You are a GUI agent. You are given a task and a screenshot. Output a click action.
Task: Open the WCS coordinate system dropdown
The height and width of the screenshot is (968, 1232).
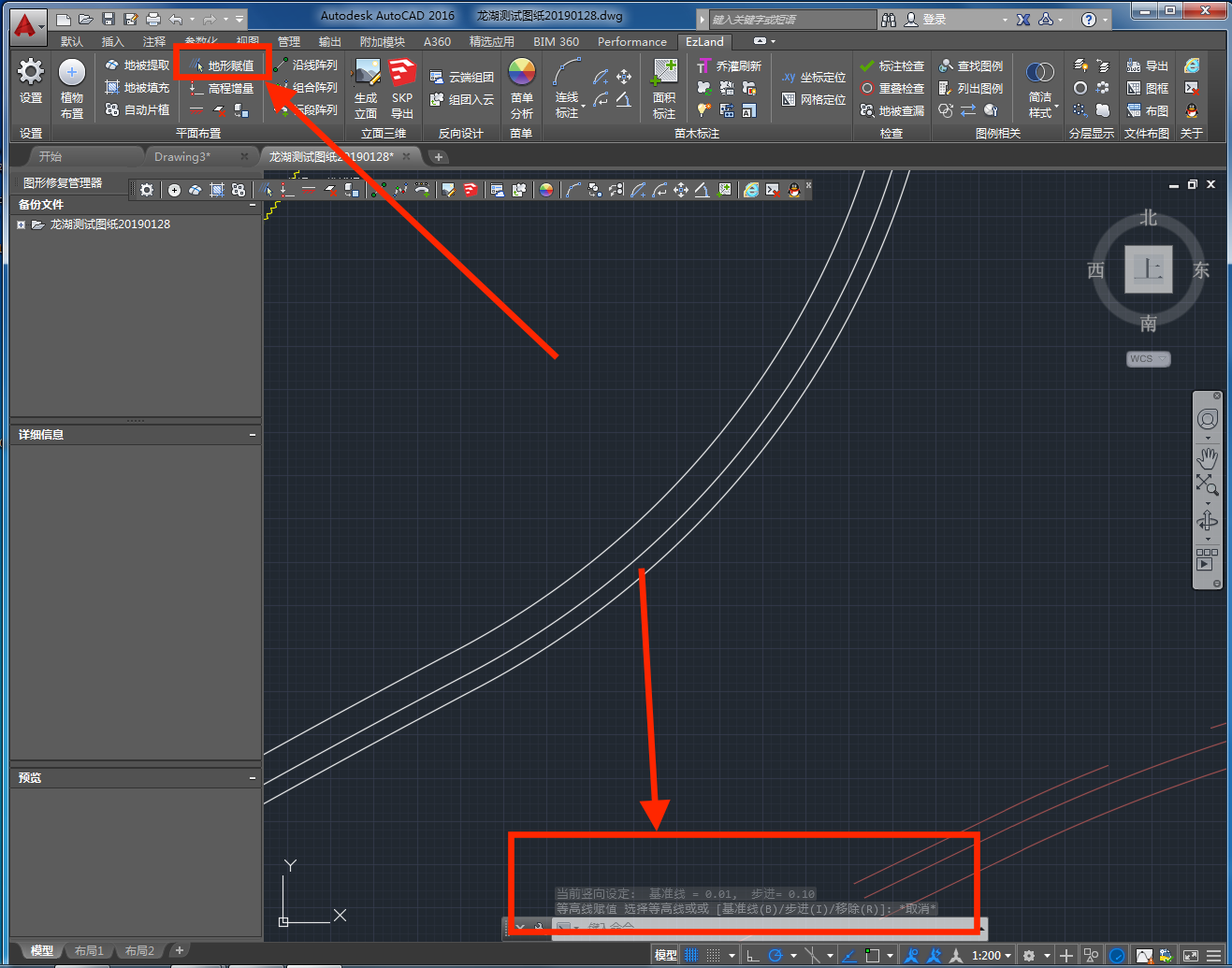1149,359
